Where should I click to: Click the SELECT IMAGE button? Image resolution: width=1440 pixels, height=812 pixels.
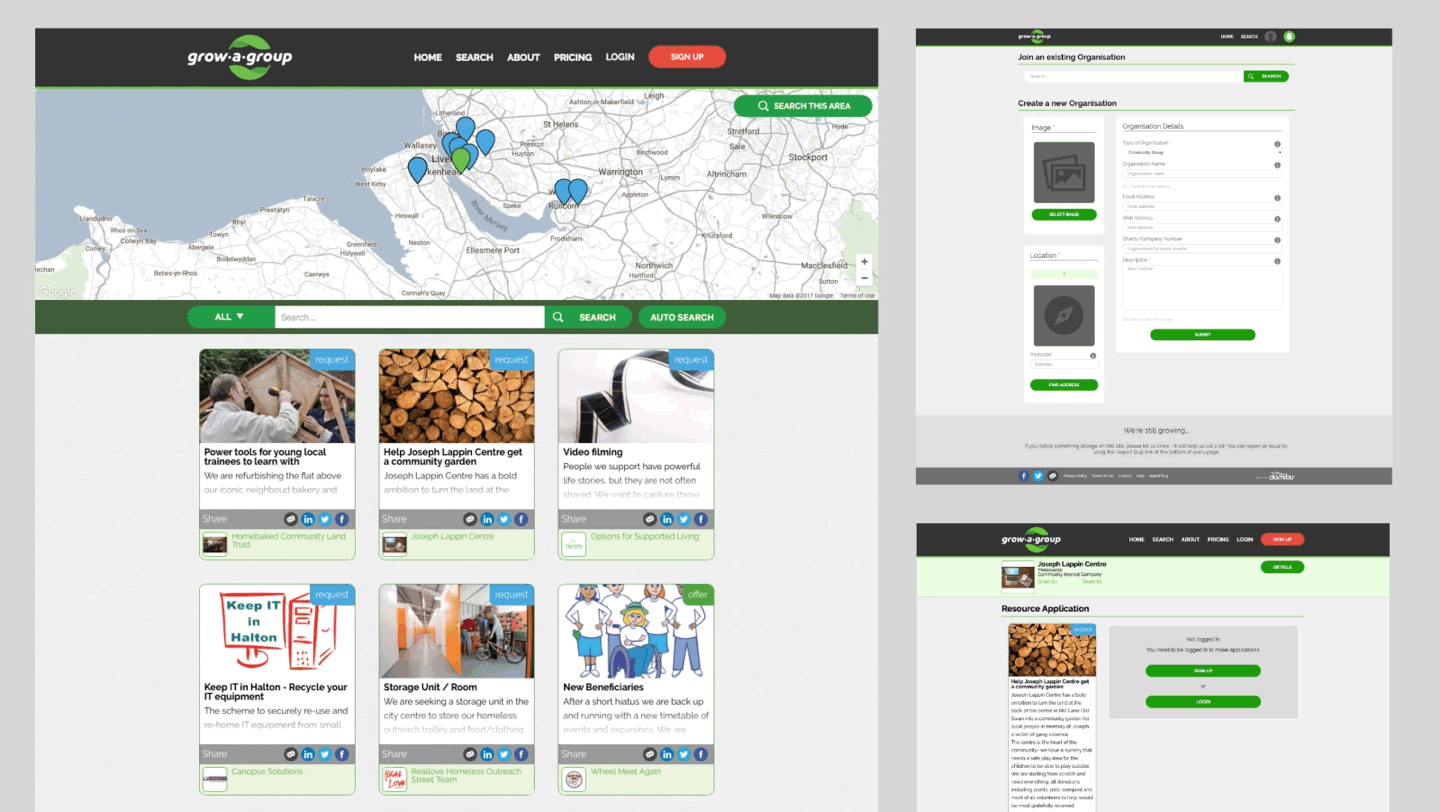click(x=1064, y=215)
